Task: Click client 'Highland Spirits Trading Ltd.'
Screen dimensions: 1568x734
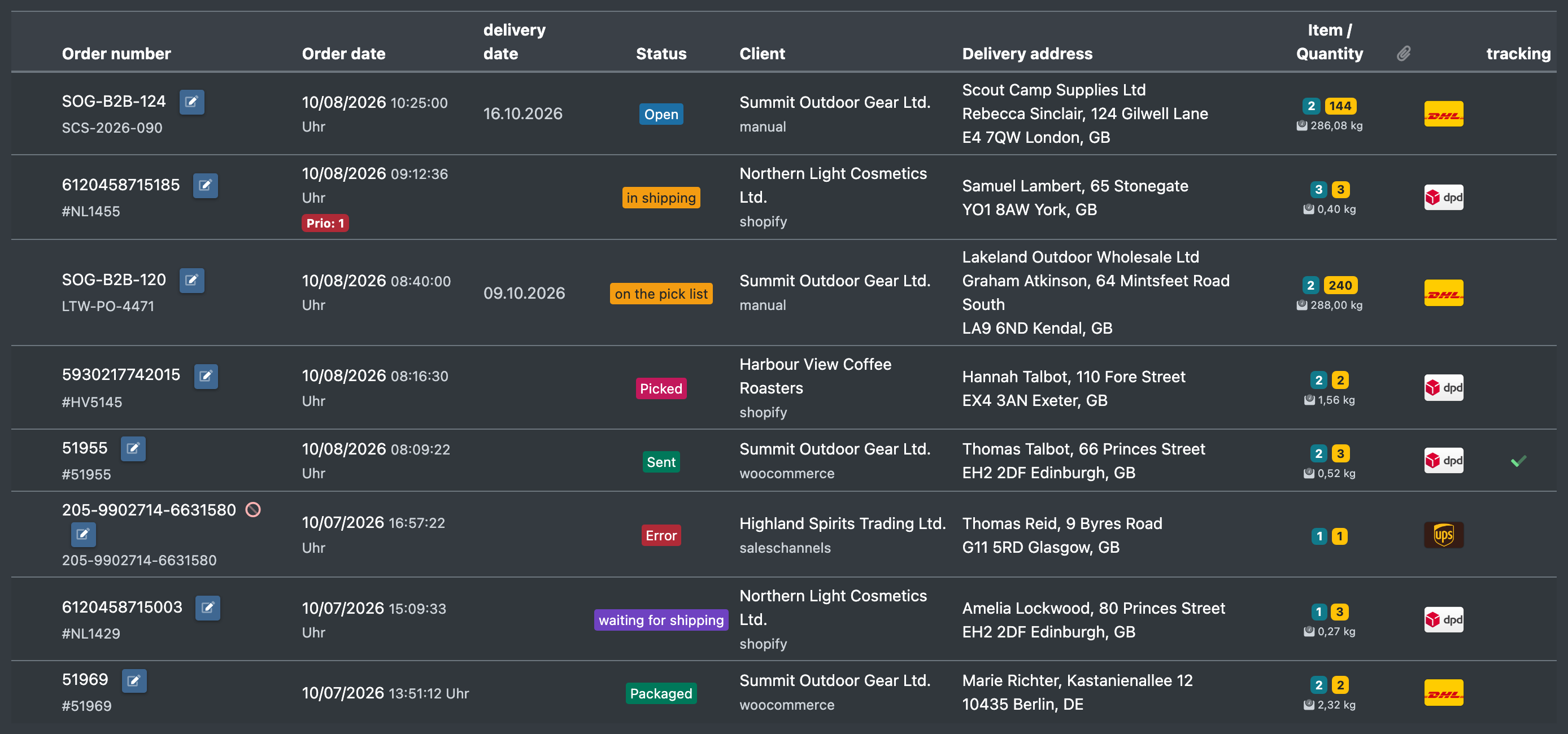Action: pos(842,523)
